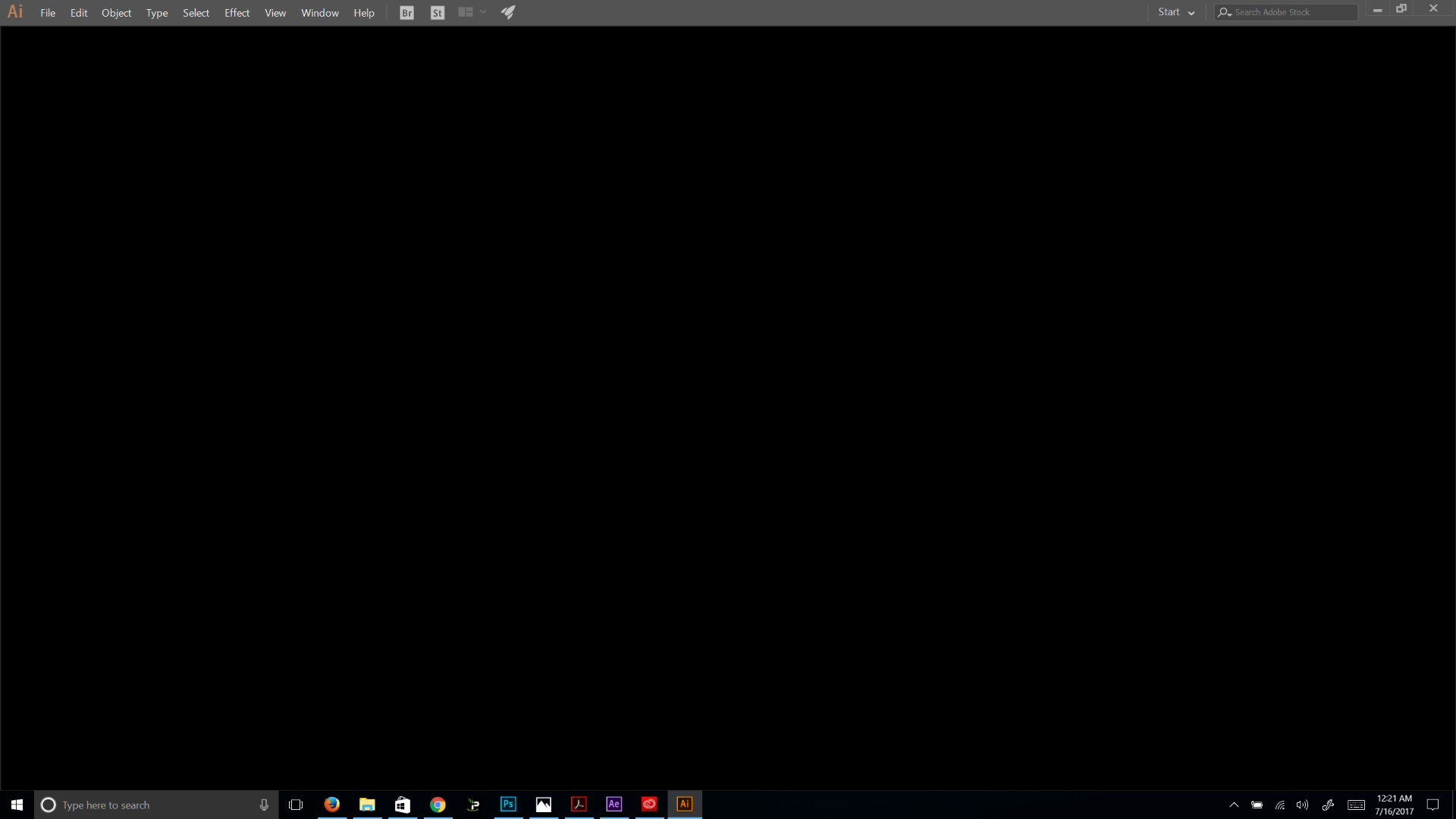Screen dimensions: 1456x819
Task: Open the Windows Start menu
Action: point(17,805)
